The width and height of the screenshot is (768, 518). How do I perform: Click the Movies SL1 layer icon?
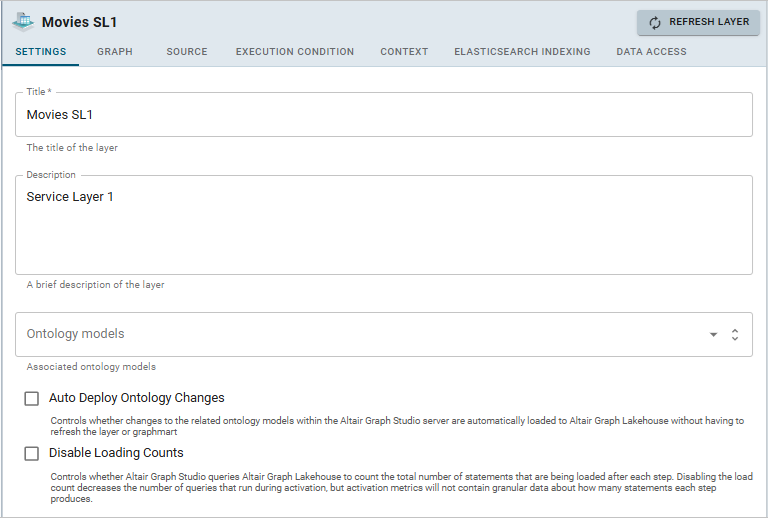pyautogui.click(x=23, y=22)
